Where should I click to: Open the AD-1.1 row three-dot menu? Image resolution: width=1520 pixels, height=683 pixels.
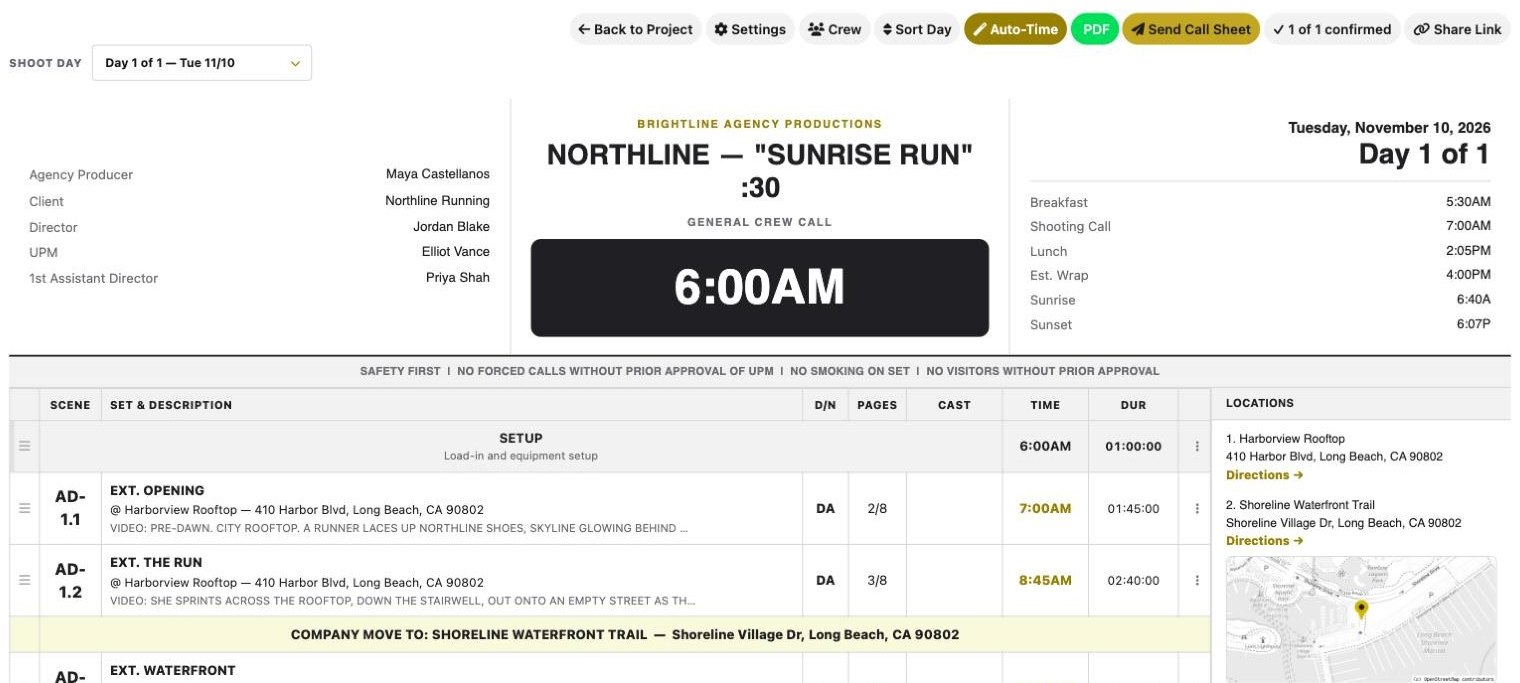1197,509
